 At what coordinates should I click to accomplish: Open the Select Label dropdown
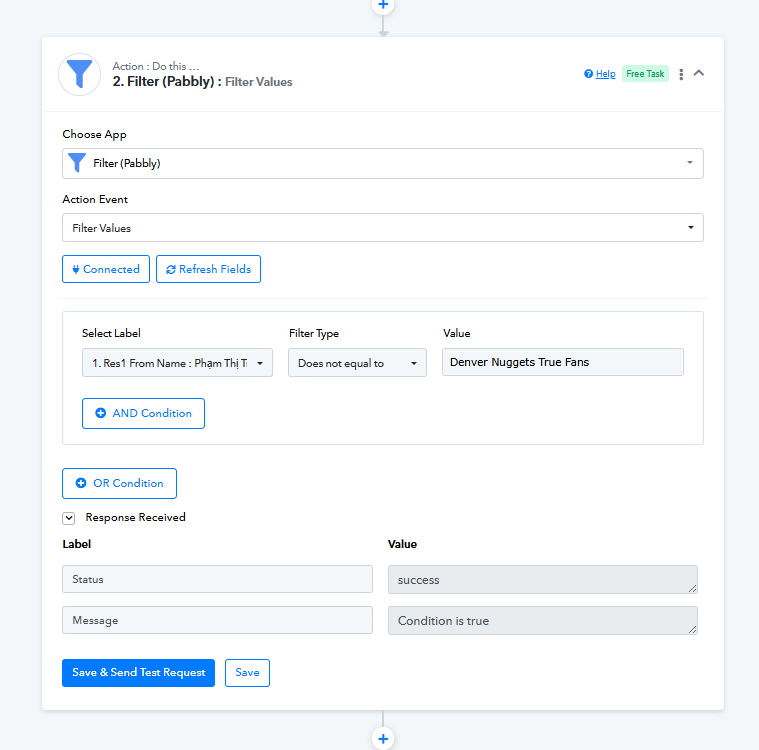[177, 363]
